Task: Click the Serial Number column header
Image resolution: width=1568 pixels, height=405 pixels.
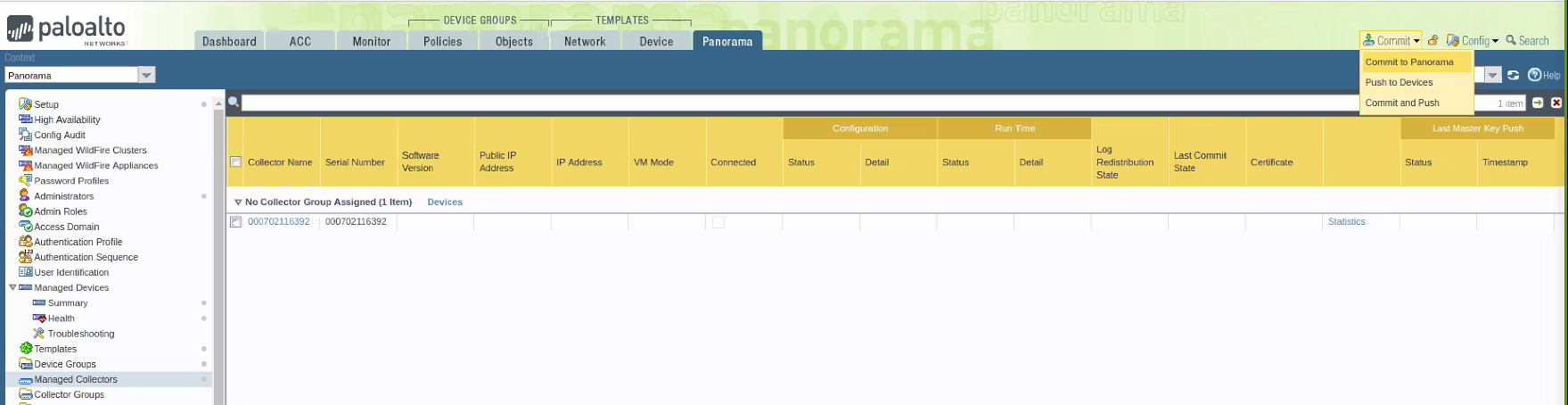Action: (358, 162)
